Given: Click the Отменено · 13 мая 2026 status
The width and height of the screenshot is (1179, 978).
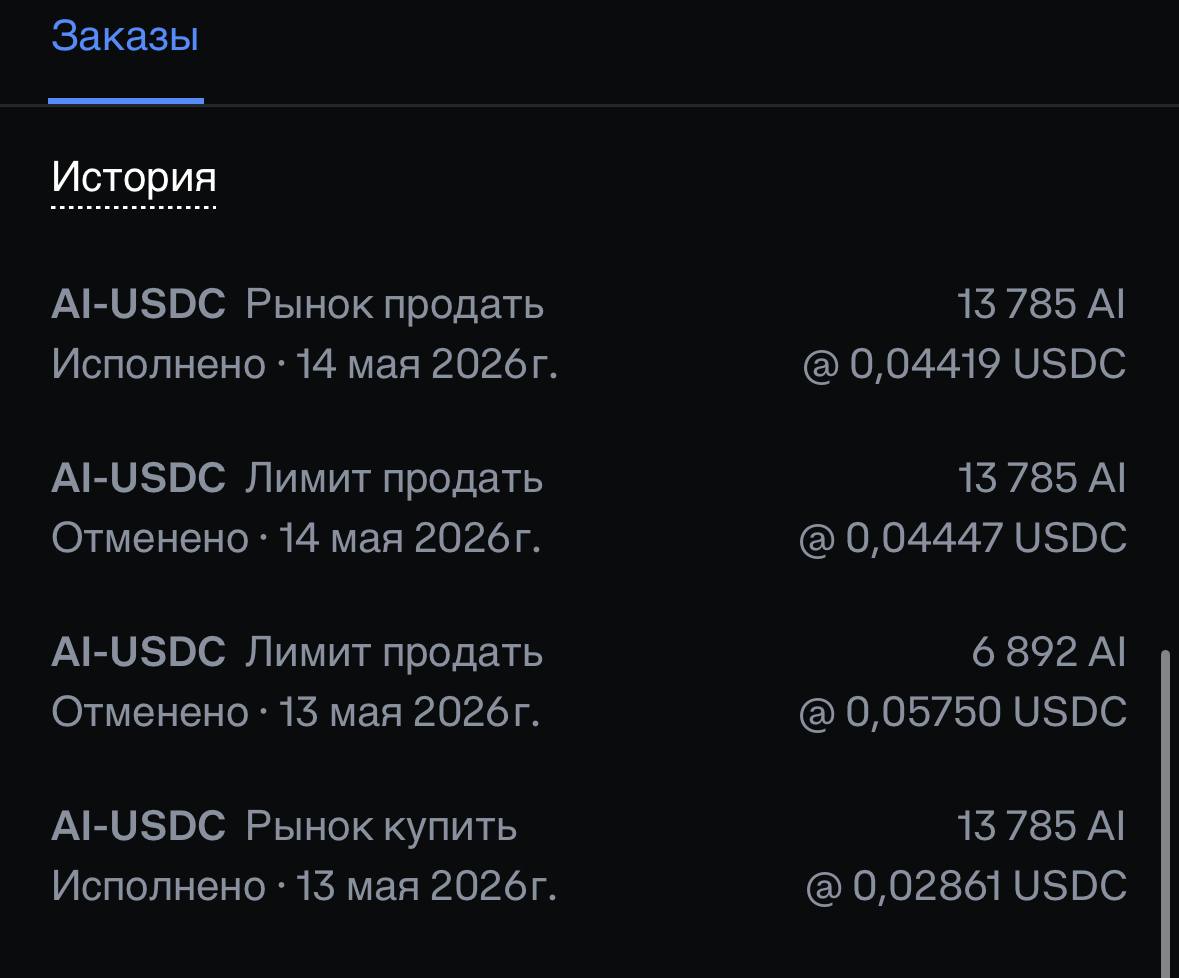Looking at the screenshot, I should coord(296,712).
